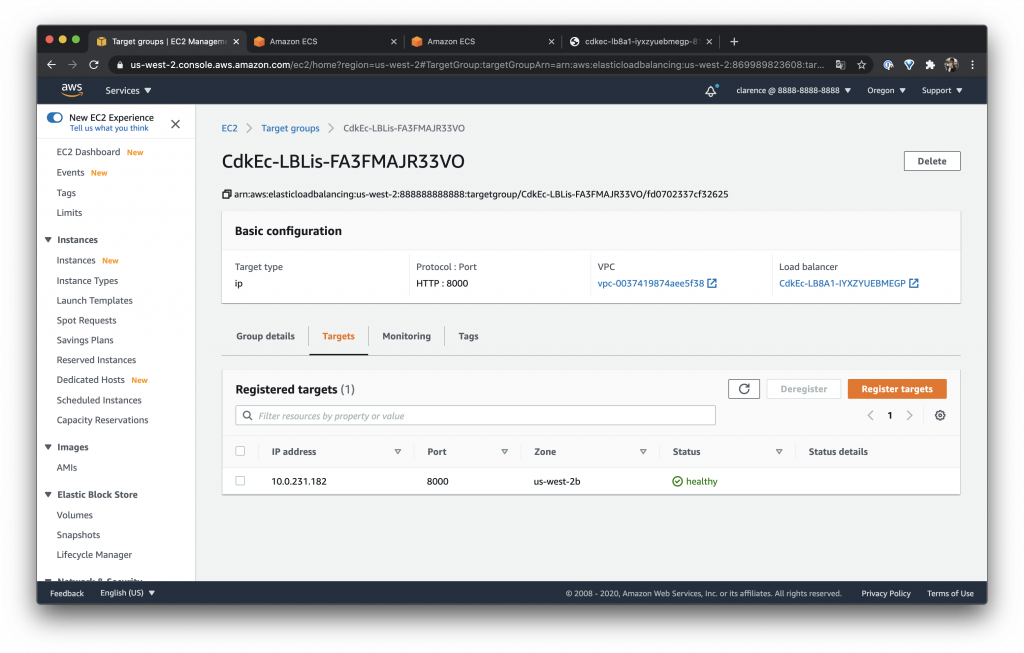Reload the browser page
This screenshot has width=1024, height=653.
[x=94, y=65]
